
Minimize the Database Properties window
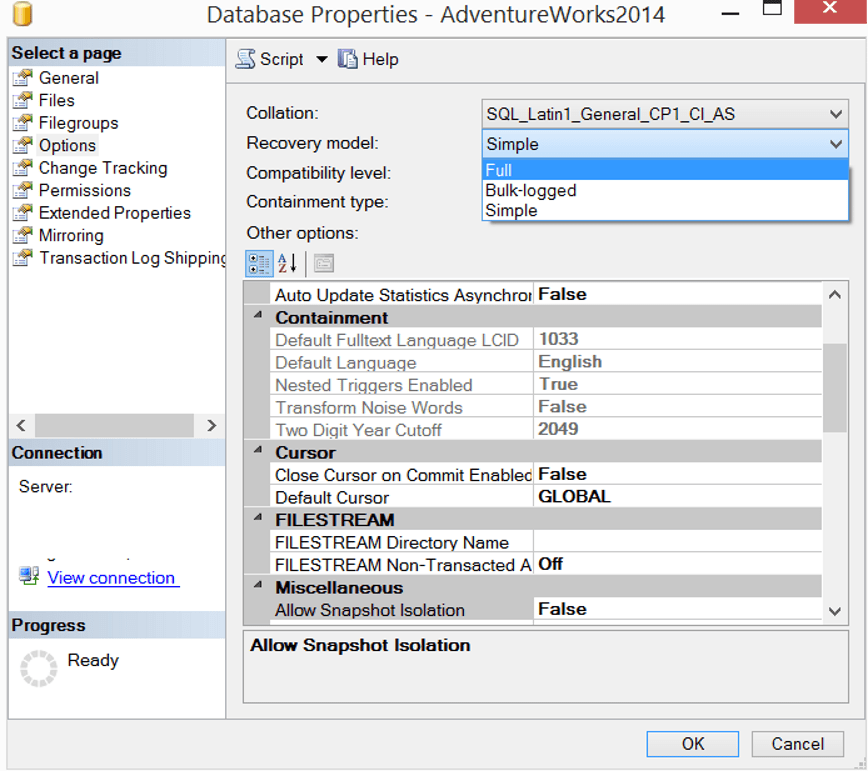coord(731,13)
